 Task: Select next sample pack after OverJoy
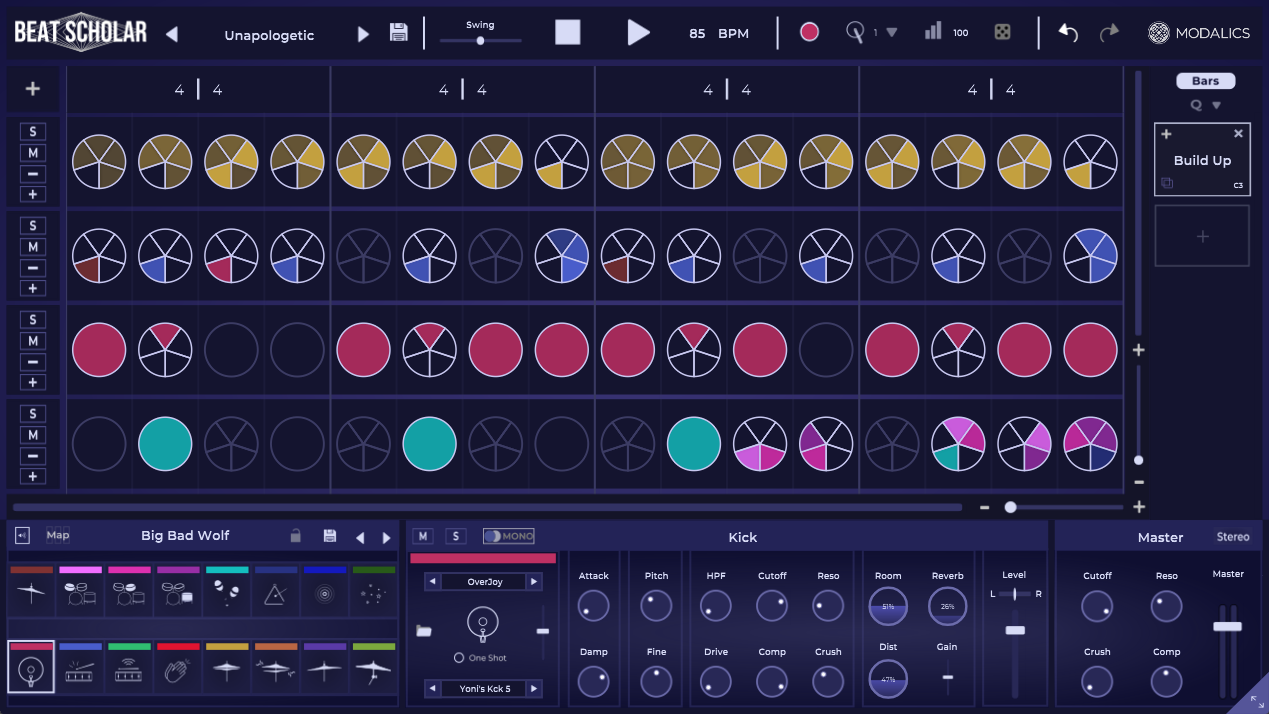(535, 581)
